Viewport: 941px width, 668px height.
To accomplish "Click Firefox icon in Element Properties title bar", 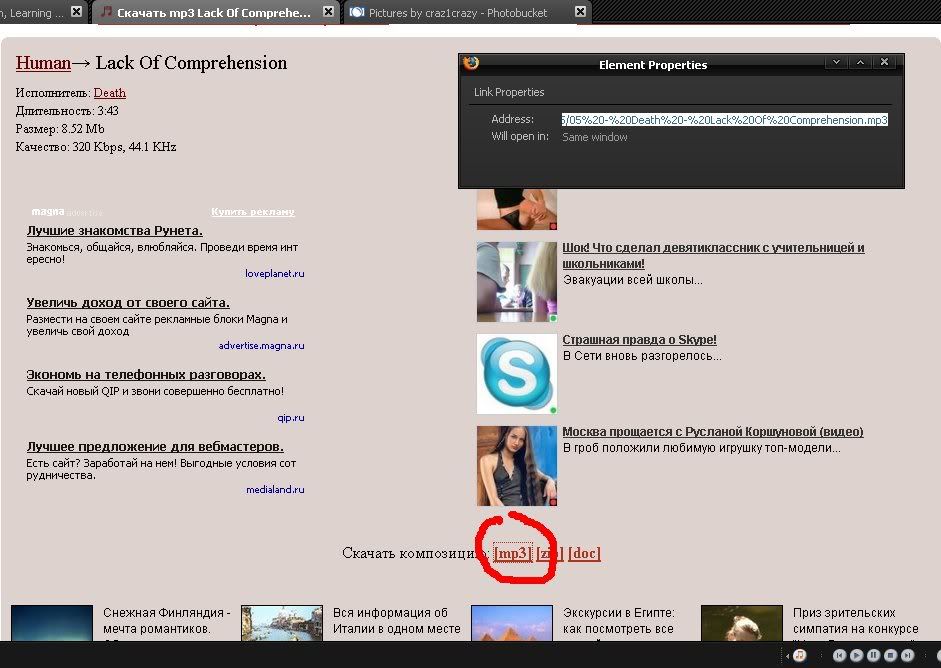I will (471, 63).
